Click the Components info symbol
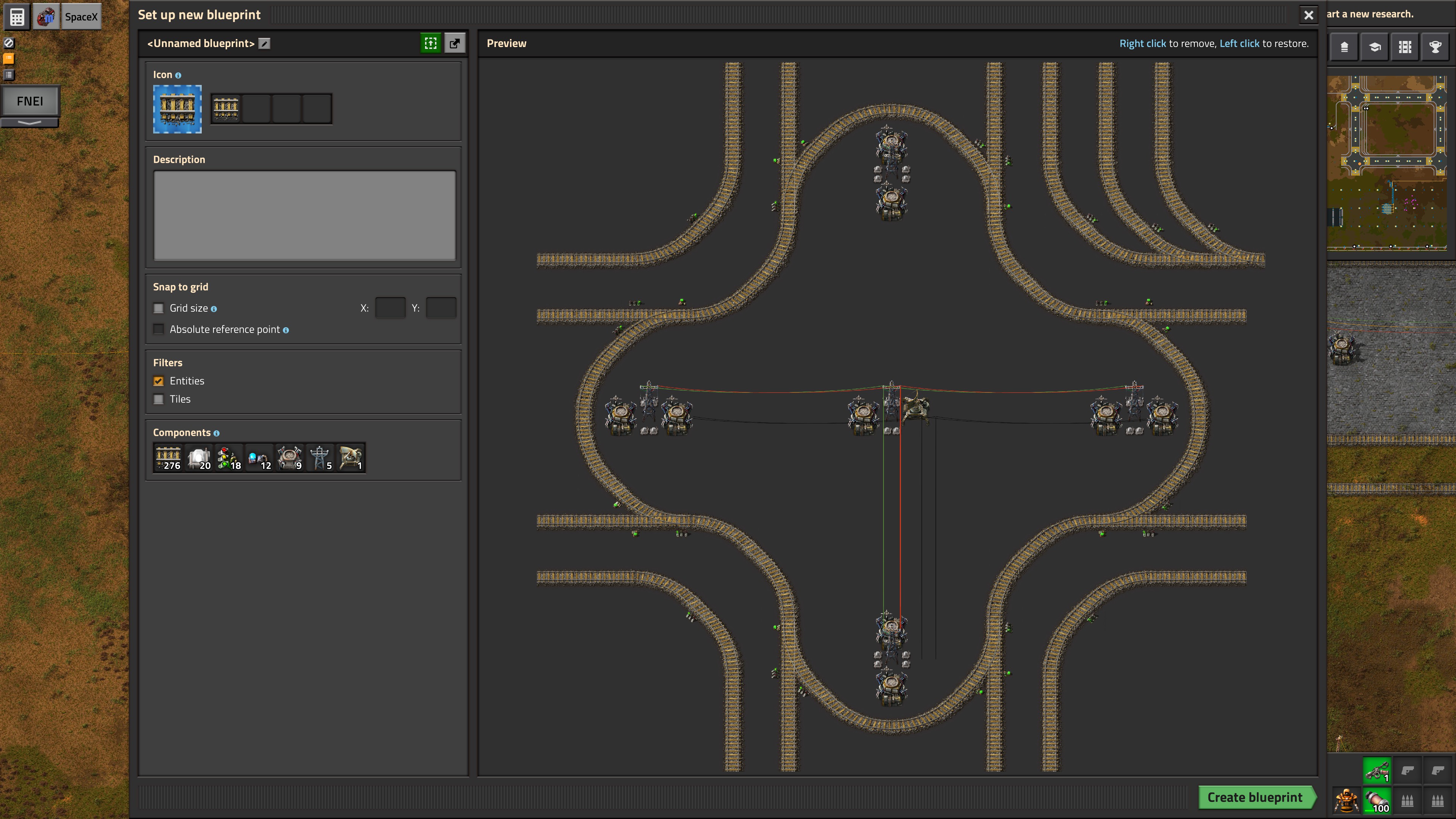The image size is (1456, 819). click(217, 433)
